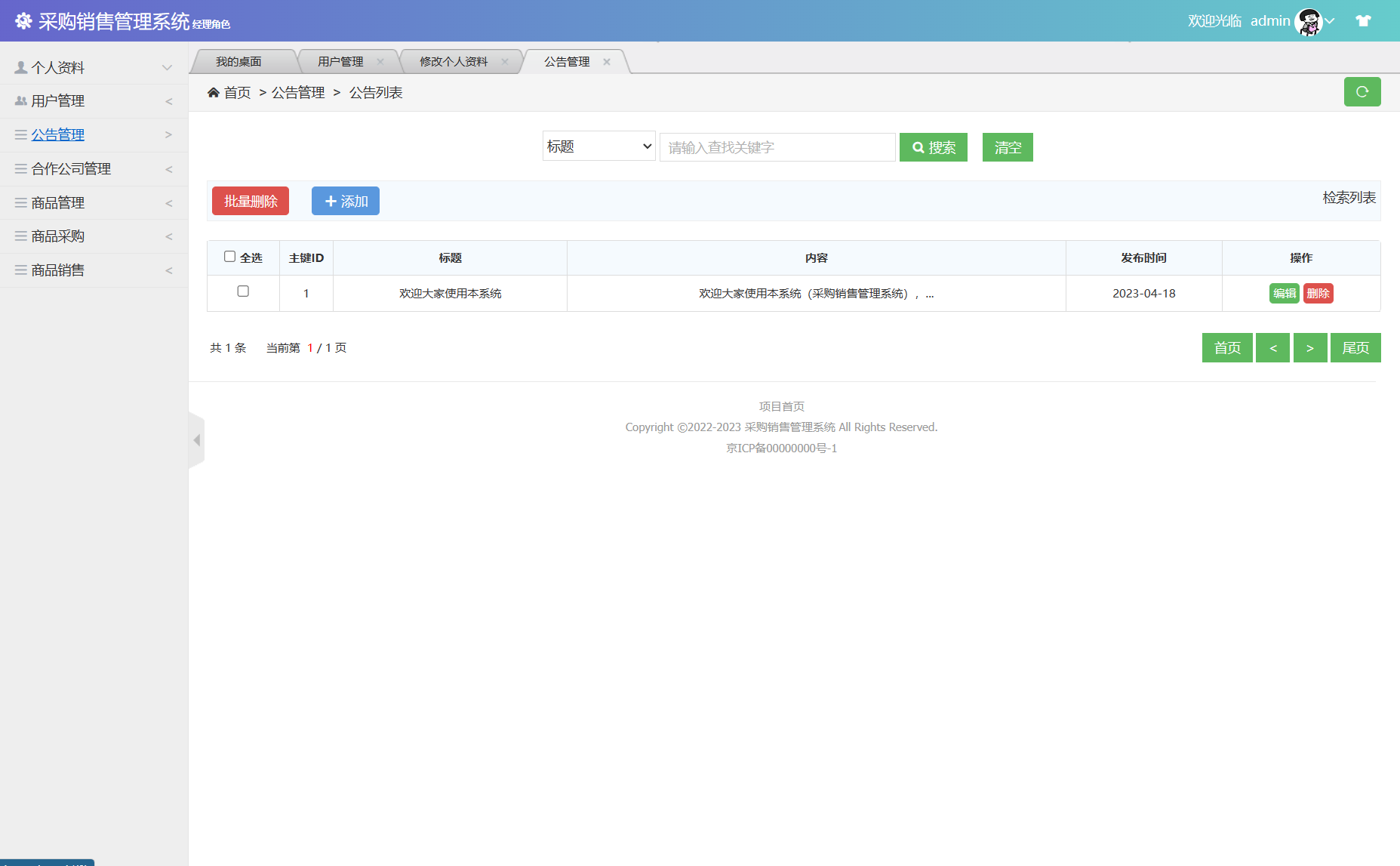Click the person icon beside 个人资料
The image size is (1400, 866).
pyautogui.click(x=20, y=66)
